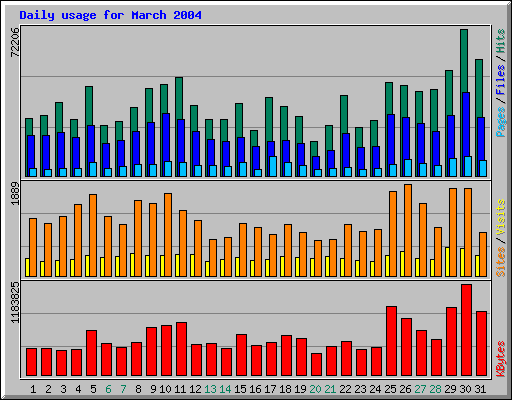
Task: Click the orange 'Sites' legend label
Action: [501, 262]
